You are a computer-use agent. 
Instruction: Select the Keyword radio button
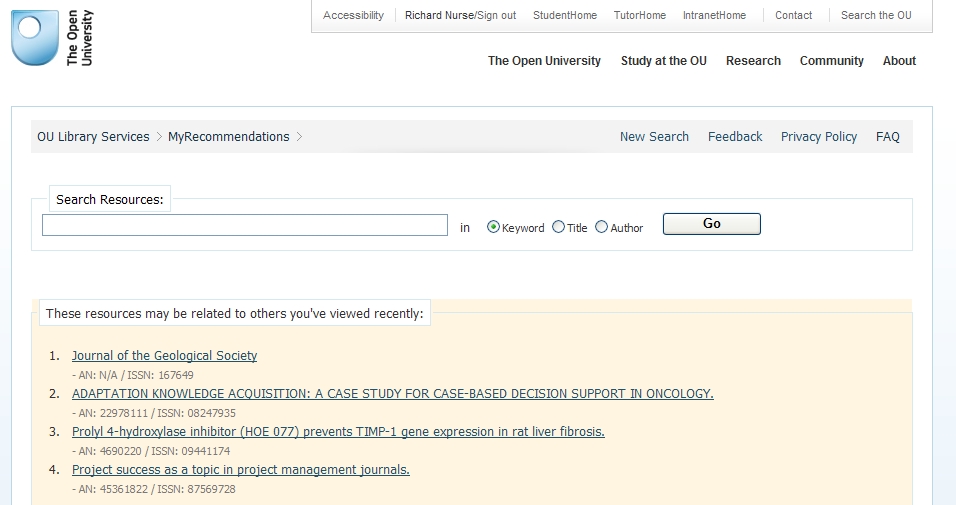[493, 227]
